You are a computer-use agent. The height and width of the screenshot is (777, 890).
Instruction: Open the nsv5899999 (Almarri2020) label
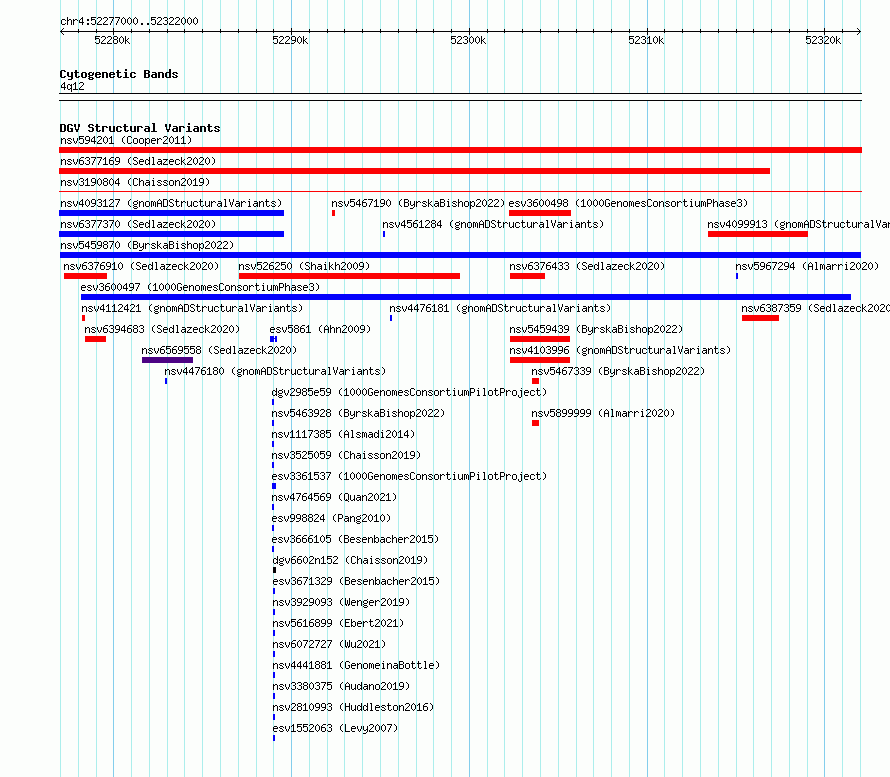(x=603, y=413)
